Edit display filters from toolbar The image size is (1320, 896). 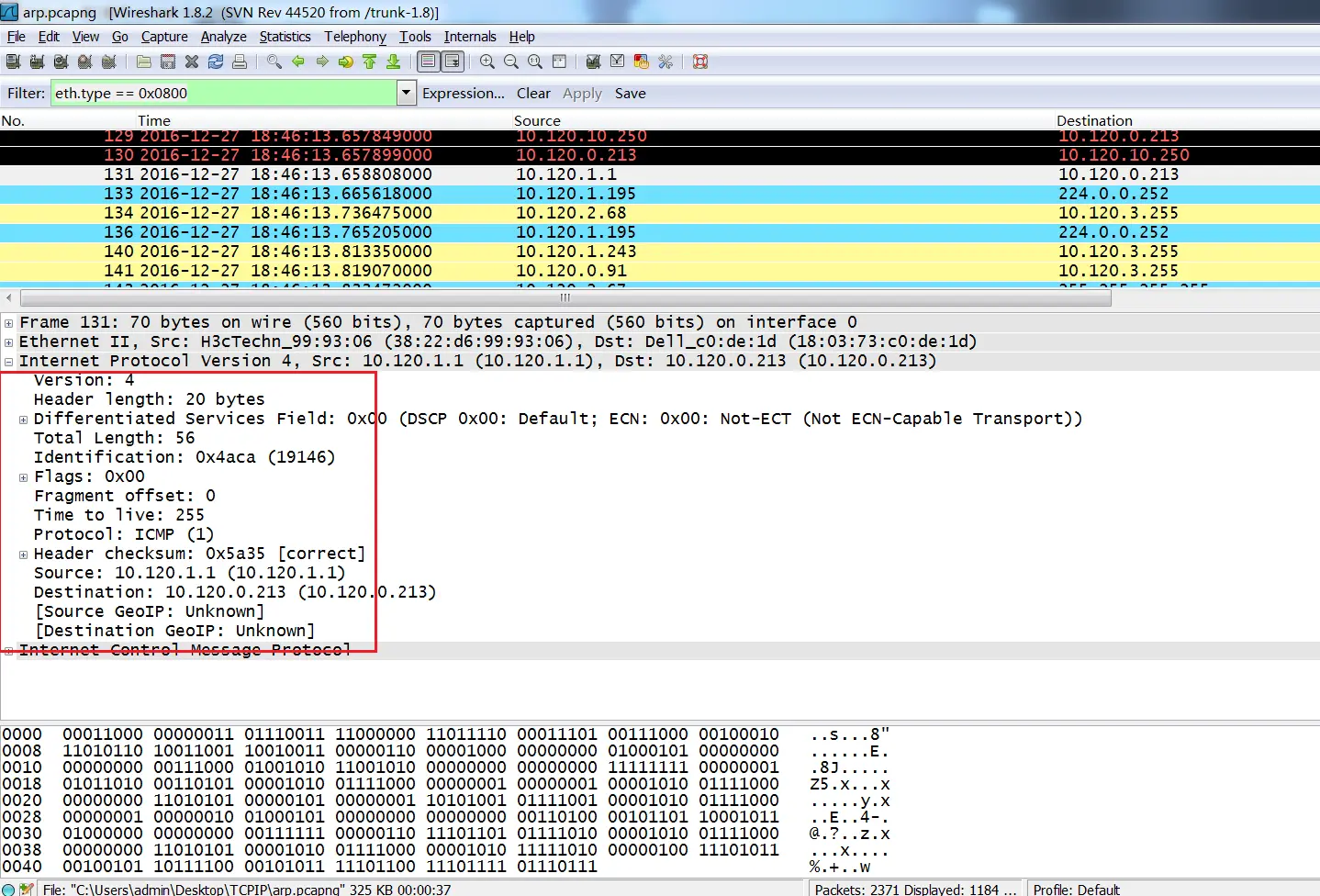[618, 62]
